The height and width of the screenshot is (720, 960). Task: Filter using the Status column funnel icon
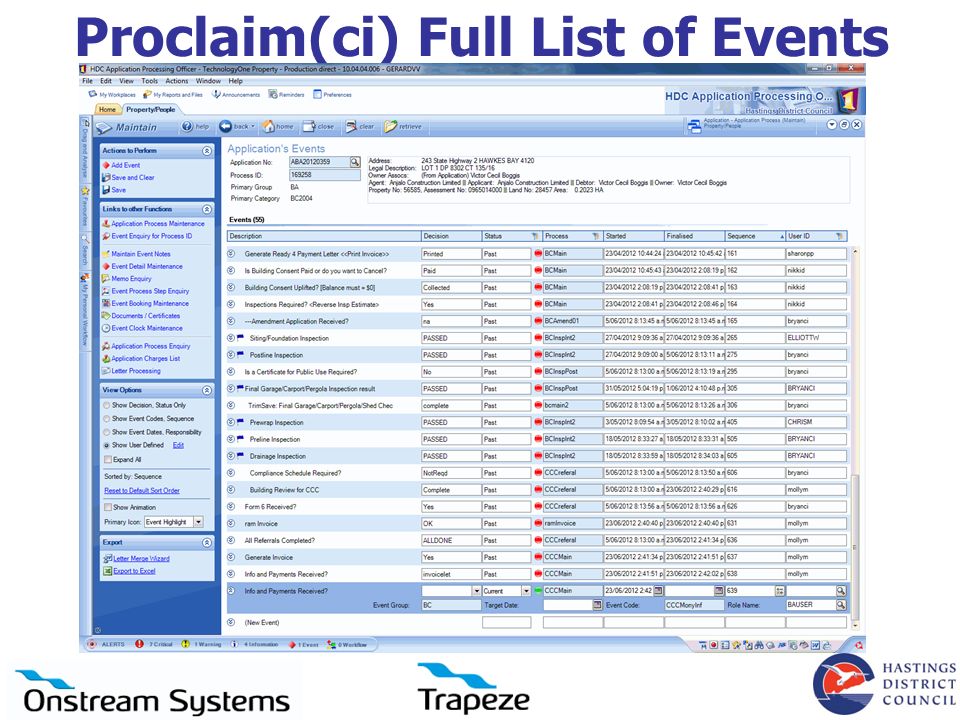pos(535,236)
